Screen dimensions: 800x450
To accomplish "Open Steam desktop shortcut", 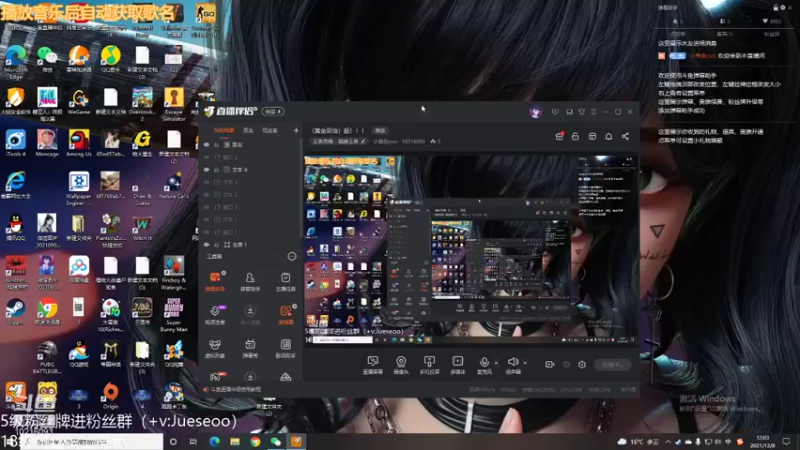I will (x=15, y=312).
